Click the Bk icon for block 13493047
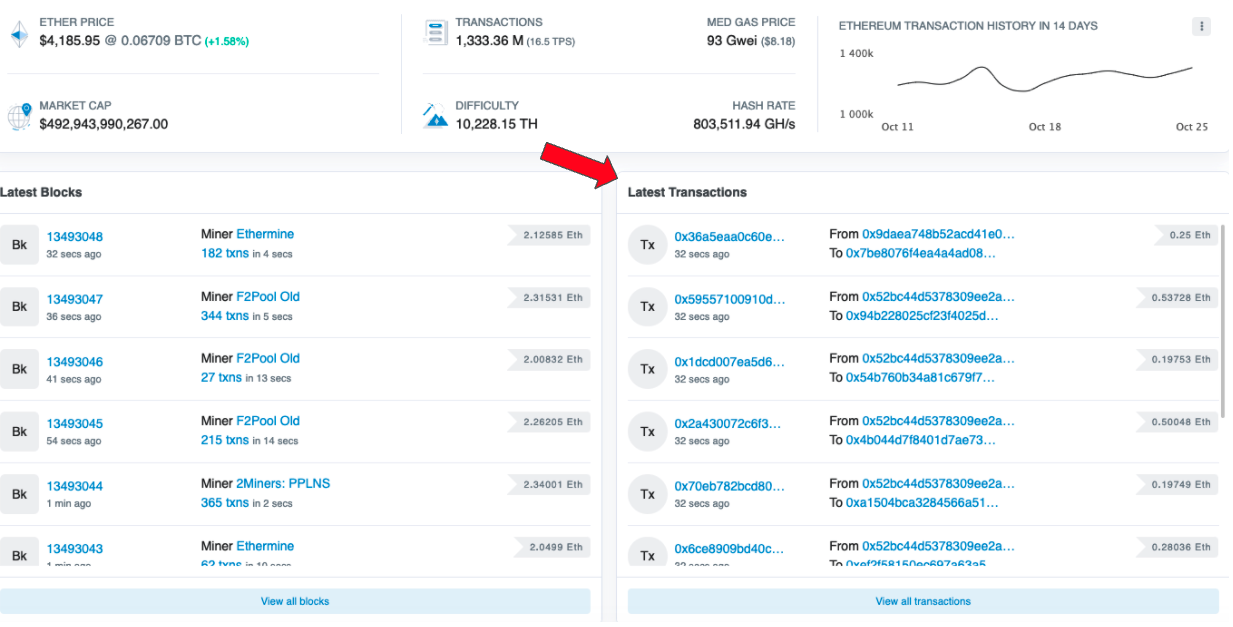 [x=19, y=306]
